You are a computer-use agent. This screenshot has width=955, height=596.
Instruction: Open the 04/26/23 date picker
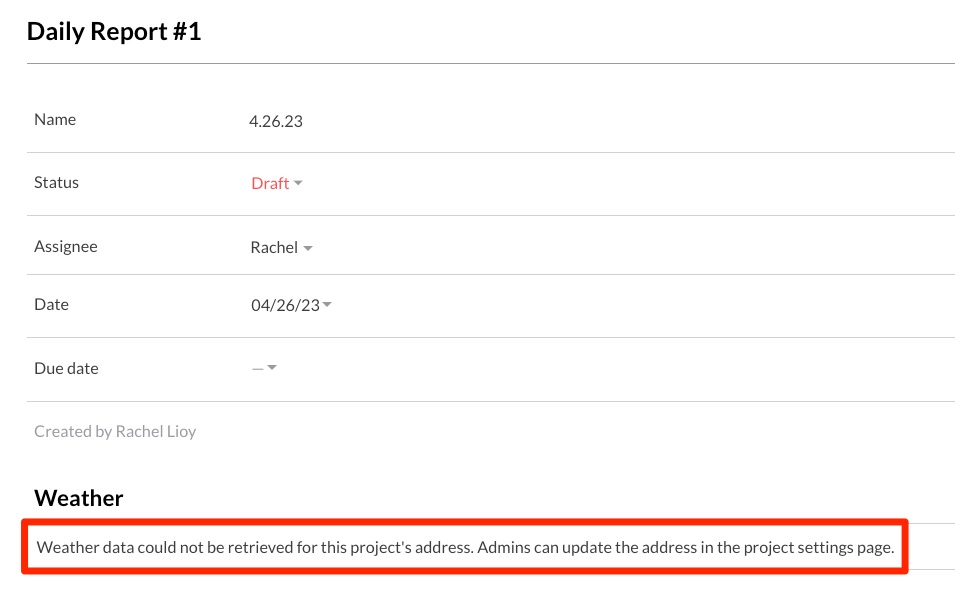pos(285,305)
